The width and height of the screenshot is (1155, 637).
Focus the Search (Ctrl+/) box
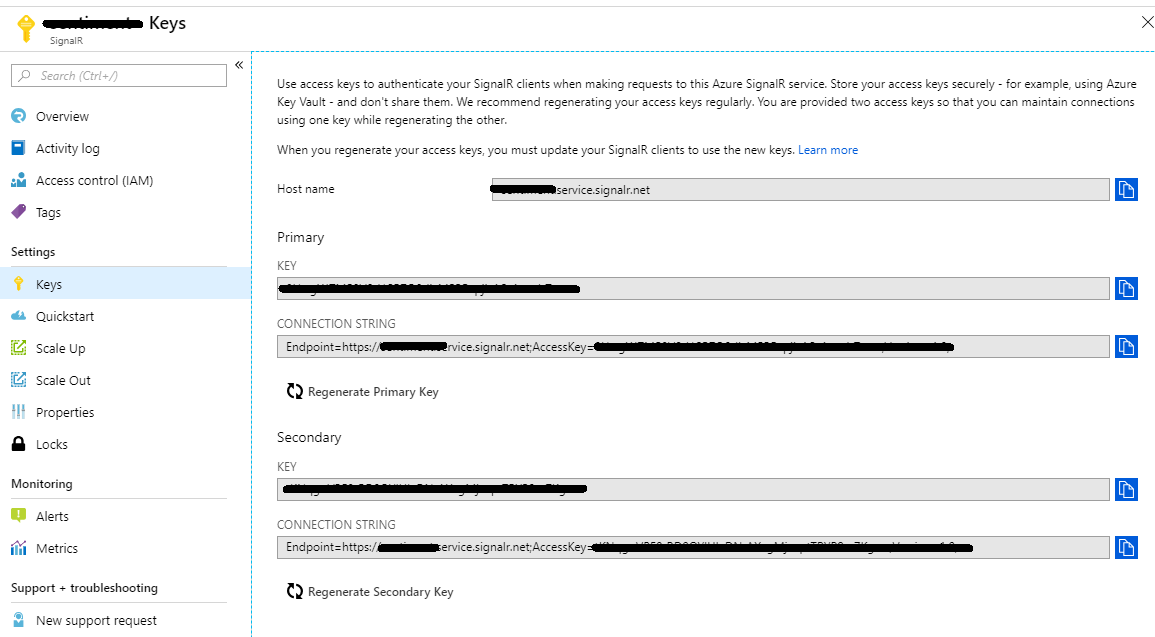(119, 76)
